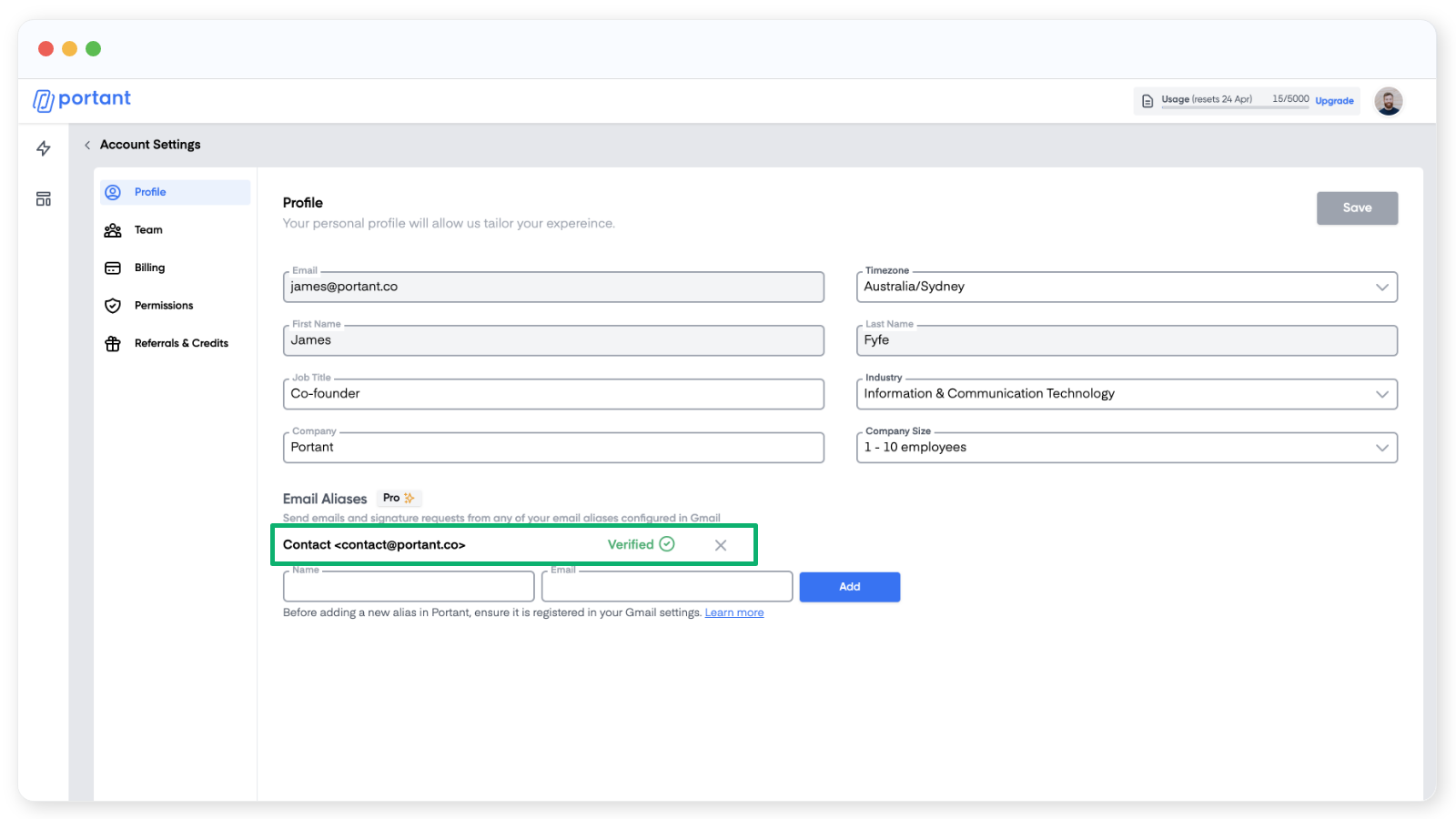Open the Billing settings tab

click(x=149, y=268)
